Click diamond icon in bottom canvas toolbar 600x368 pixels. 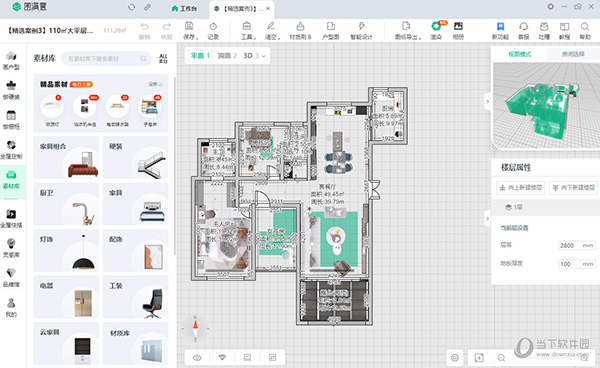tap(222, 358)
